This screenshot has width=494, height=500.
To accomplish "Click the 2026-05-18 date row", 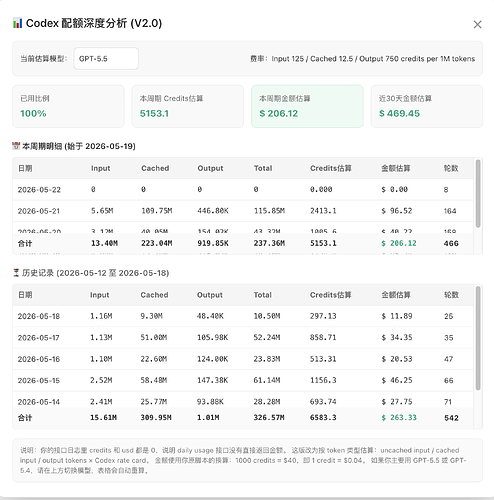I will point(243,316).
